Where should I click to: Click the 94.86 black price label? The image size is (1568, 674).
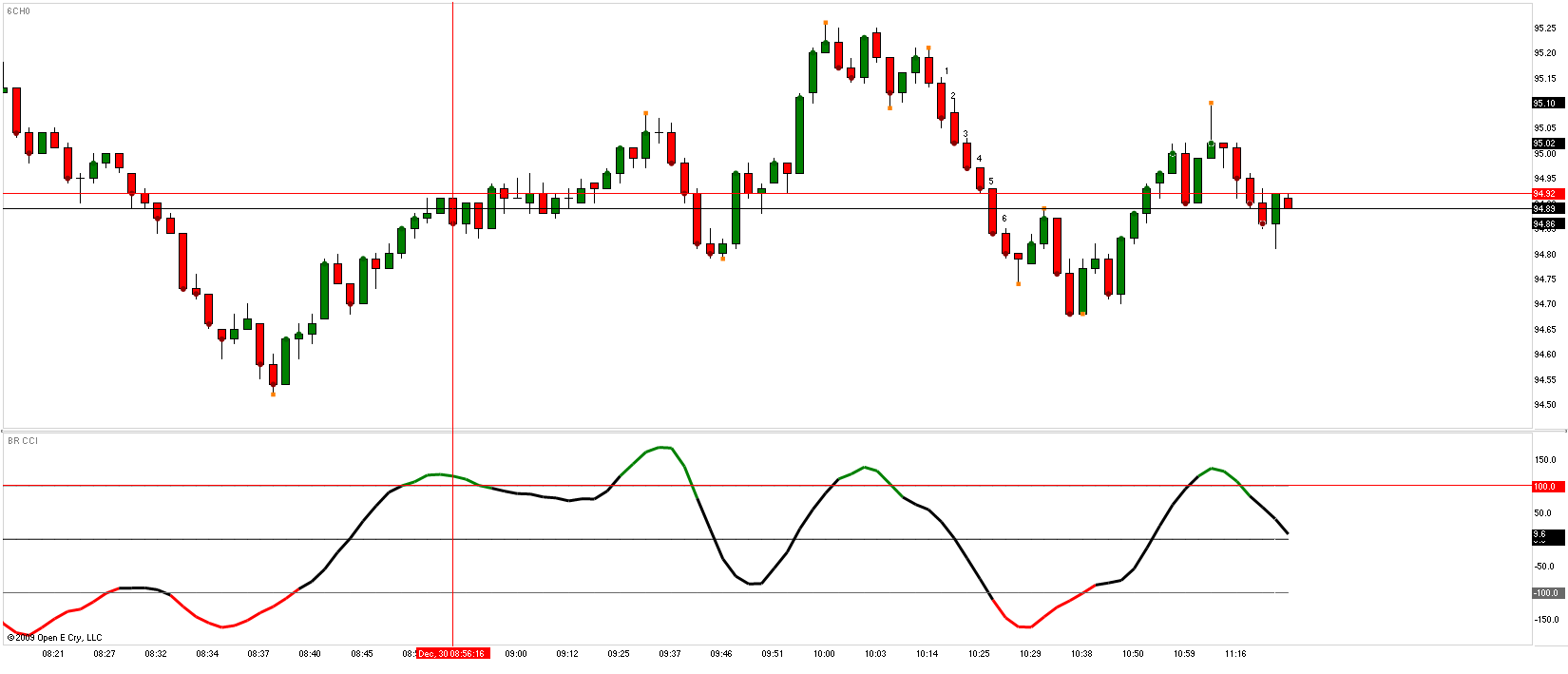tap(1546, 224)
